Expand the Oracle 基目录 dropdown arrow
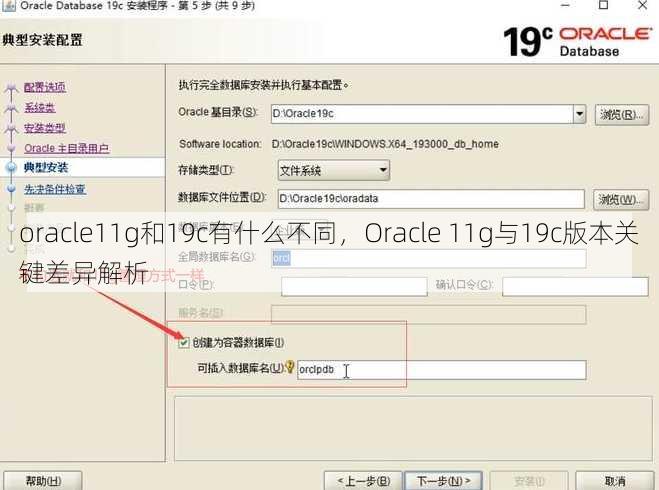659x490 pixels. click(x=580, y=114)
